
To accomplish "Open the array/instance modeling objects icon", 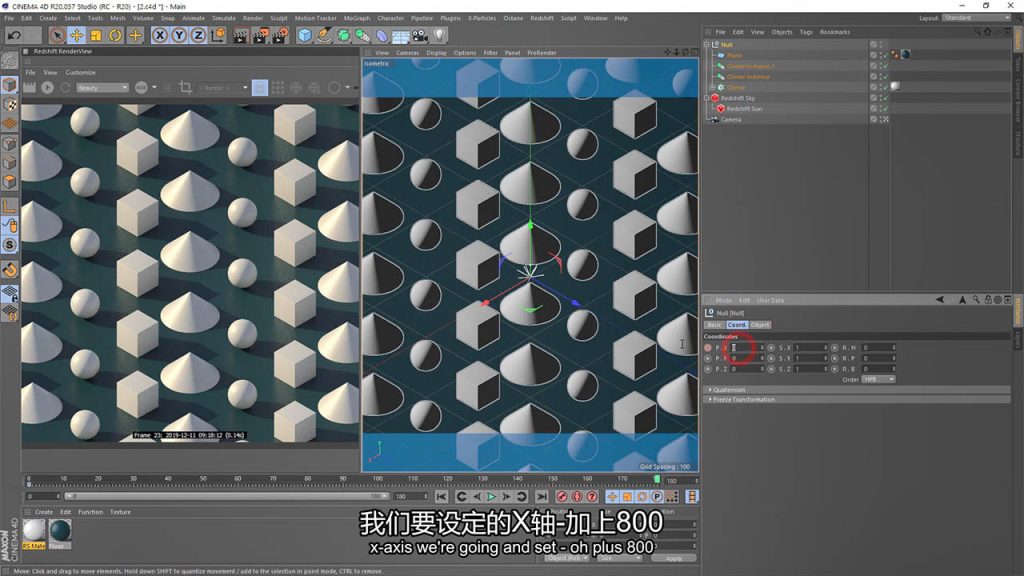I will (362, 35).
